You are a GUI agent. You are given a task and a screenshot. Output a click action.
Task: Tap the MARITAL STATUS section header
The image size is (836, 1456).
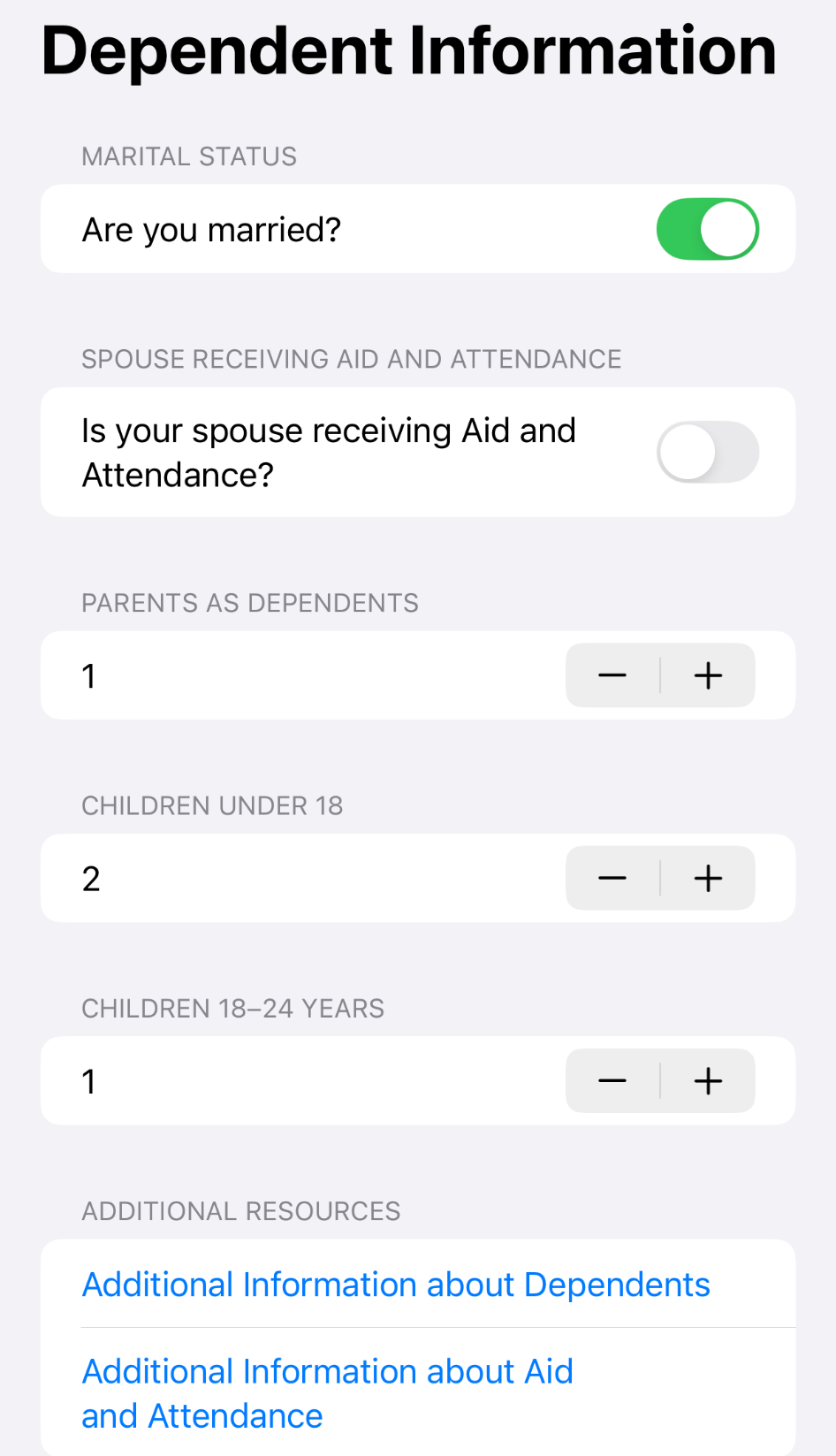[x=189, y=156]
